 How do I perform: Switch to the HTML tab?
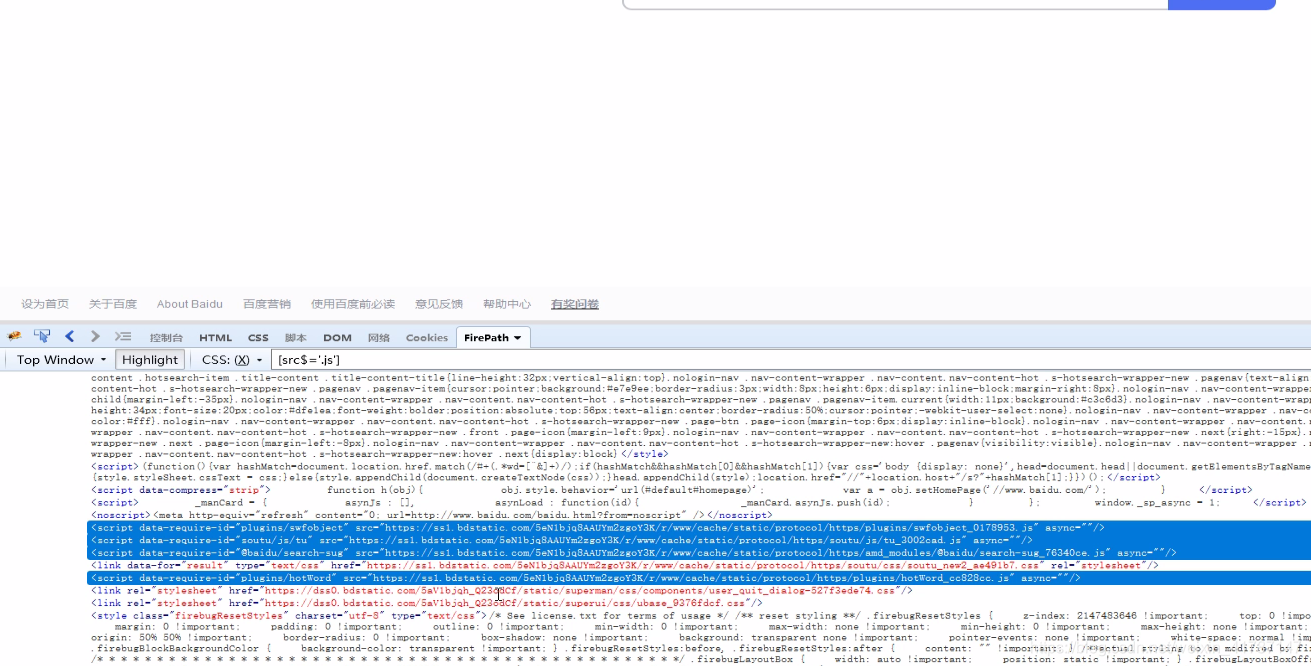tap(215, 338)
